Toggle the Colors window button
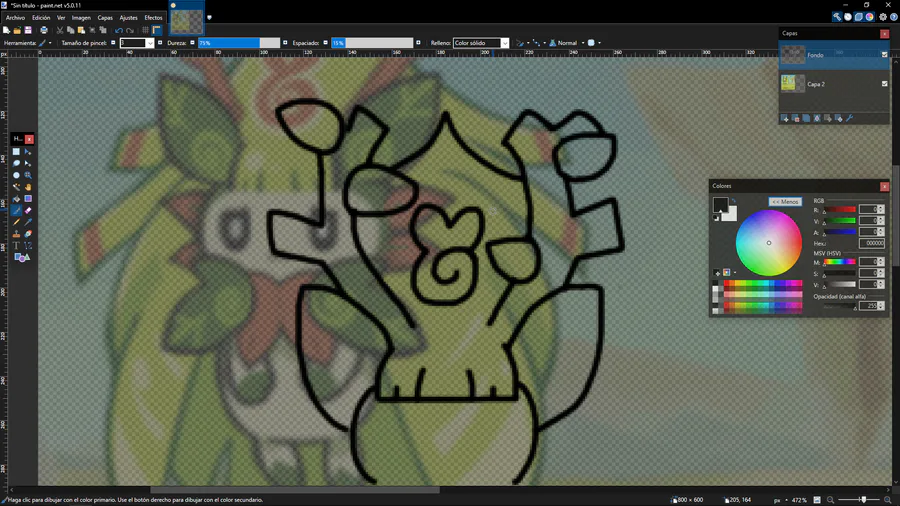 coord(870,17)
